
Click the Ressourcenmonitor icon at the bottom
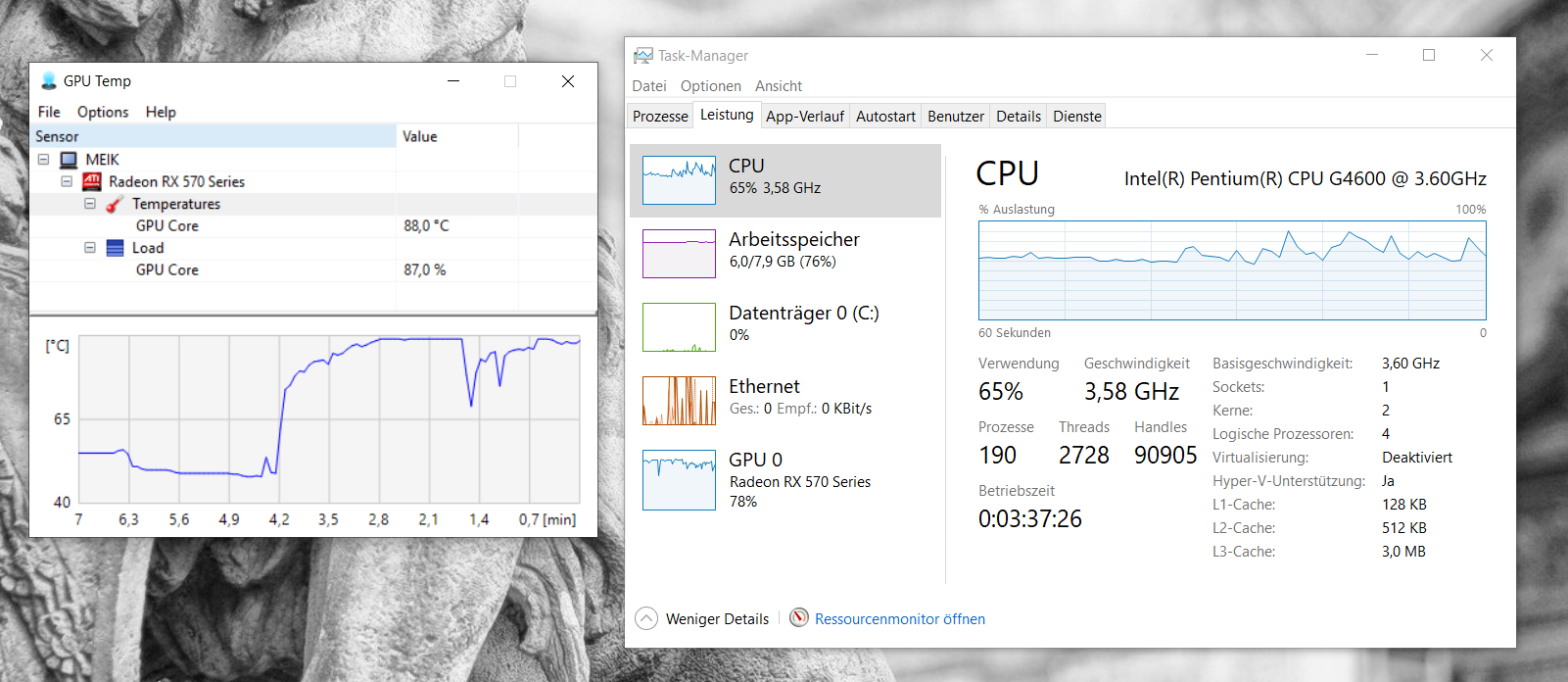coord(799,617)
